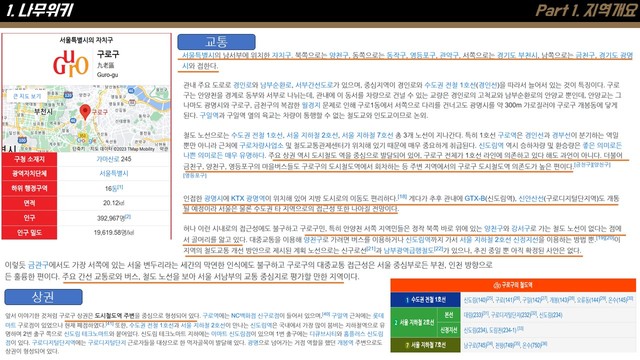Open the '서울 지하철 7호선' link in the rail paragraph
640x360 pixels.
(367, 135)
